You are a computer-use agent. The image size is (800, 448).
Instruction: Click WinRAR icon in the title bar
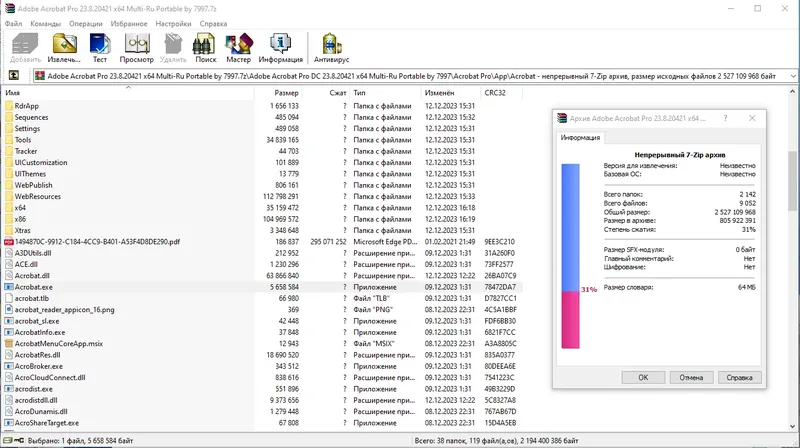[9, 8]
